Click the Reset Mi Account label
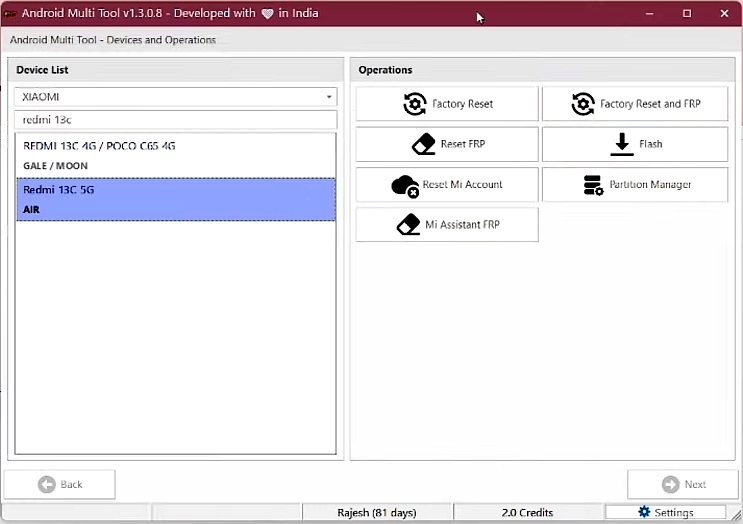 tap(462, 184)
